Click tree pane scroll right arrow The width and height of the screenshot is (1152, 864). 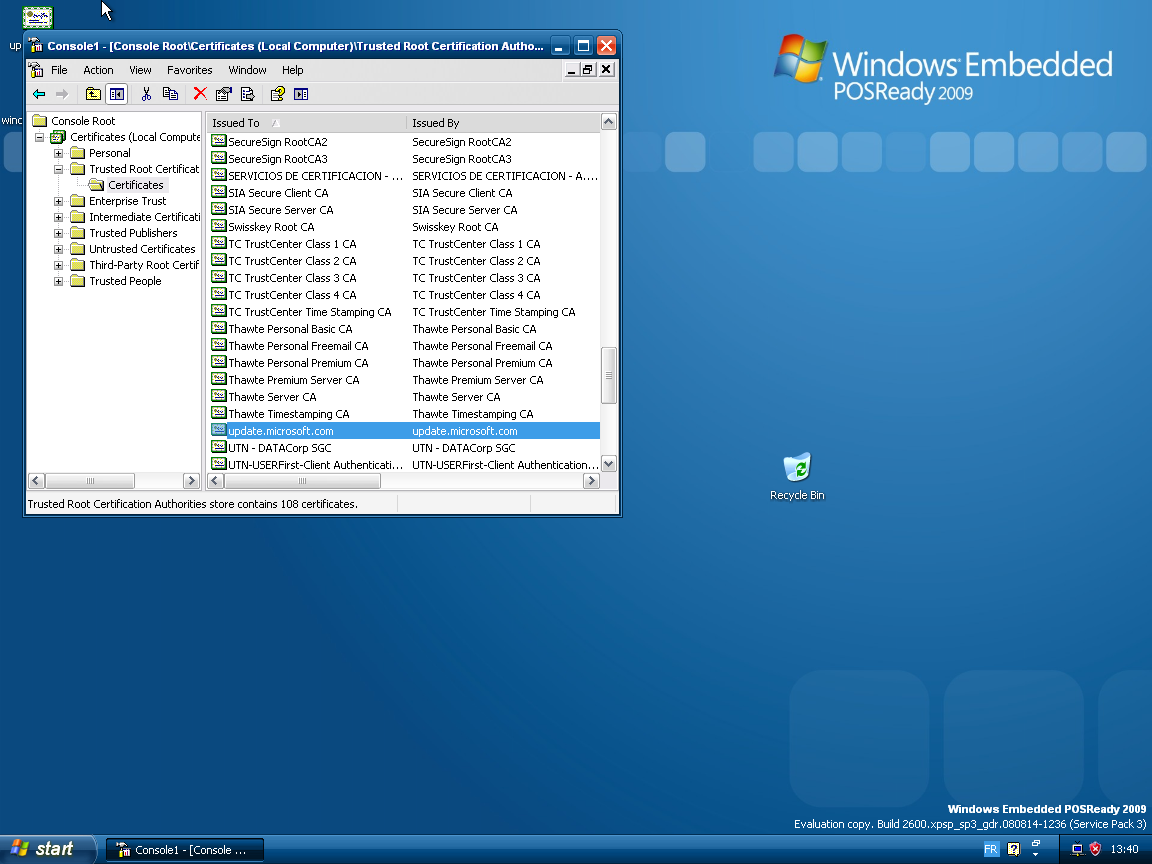coord(191,481)
